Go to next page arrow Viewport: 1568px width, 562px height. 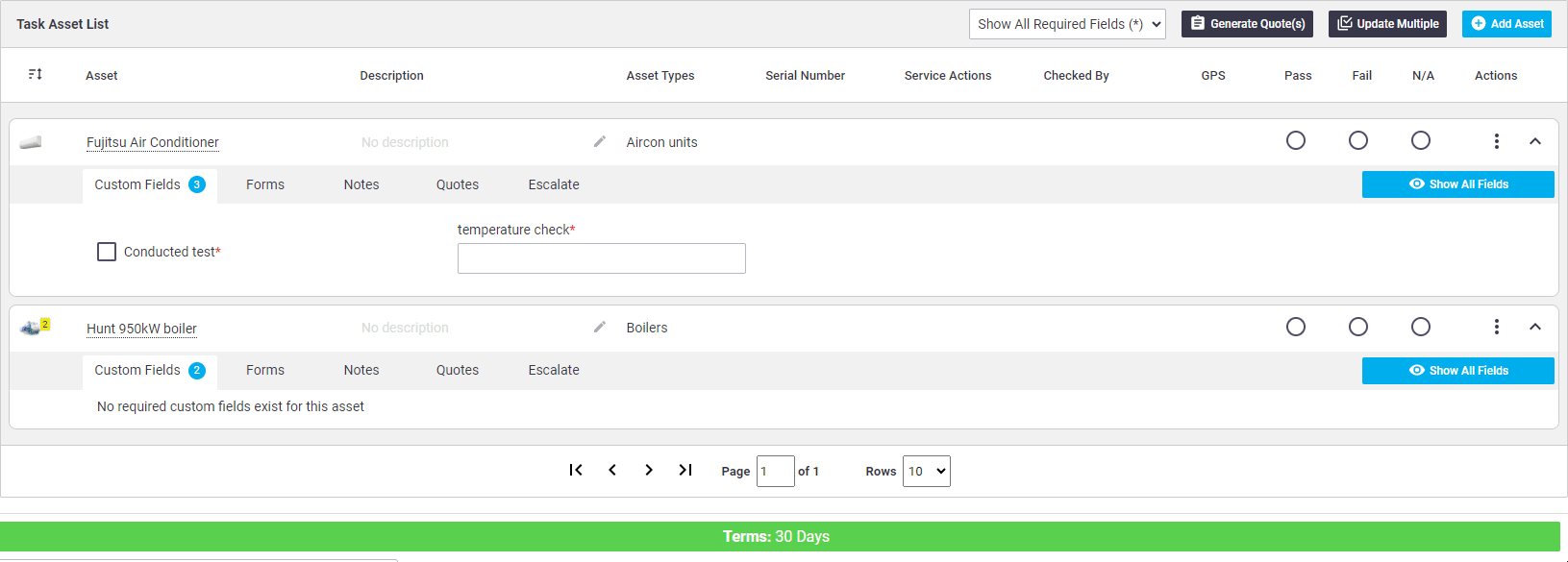pos(649,470)
